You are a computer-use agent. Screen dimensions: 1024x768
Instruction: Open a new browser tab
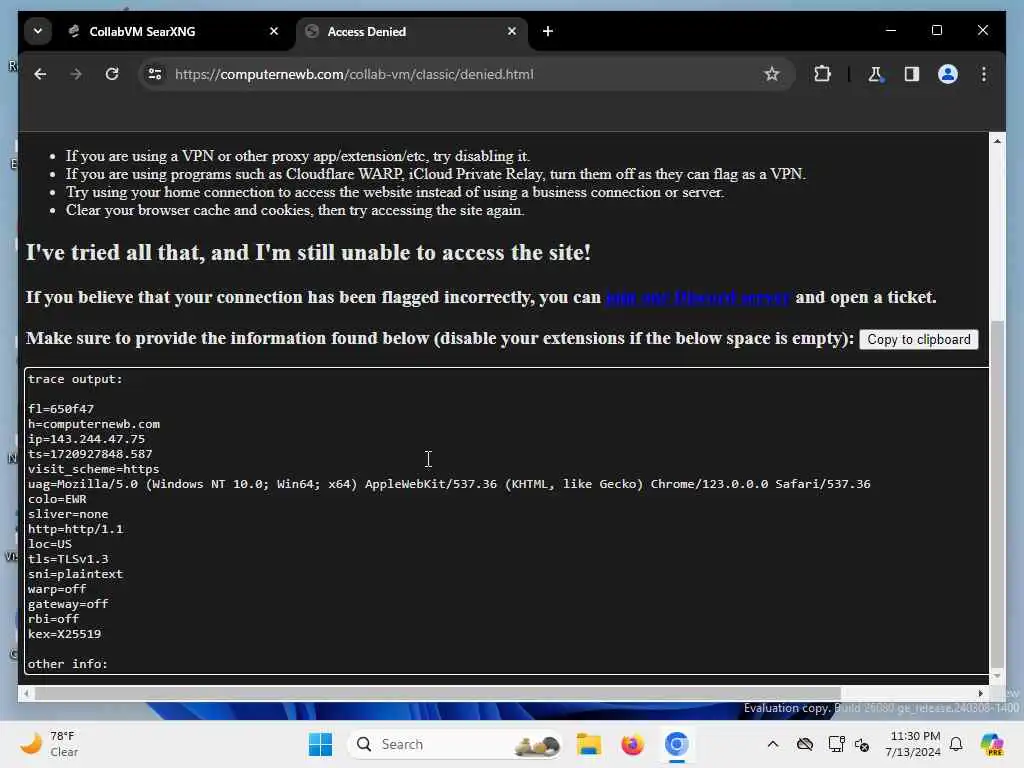tap(548, 31)
